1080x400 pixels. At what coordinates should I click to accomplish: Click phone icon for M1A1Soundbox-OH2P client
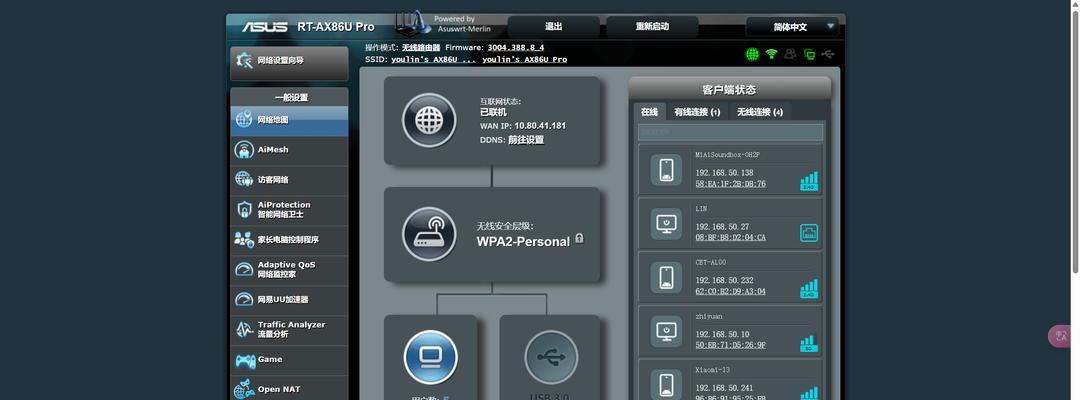(666, 169)
